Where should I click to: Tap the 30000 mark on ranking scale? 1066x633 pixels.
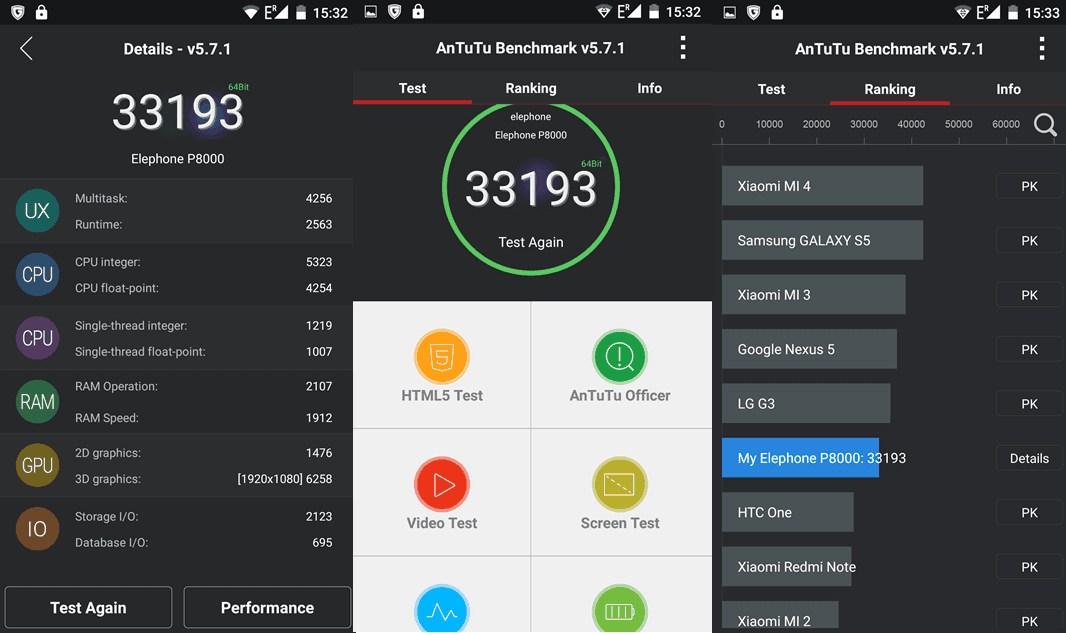(x=863, y=124)
